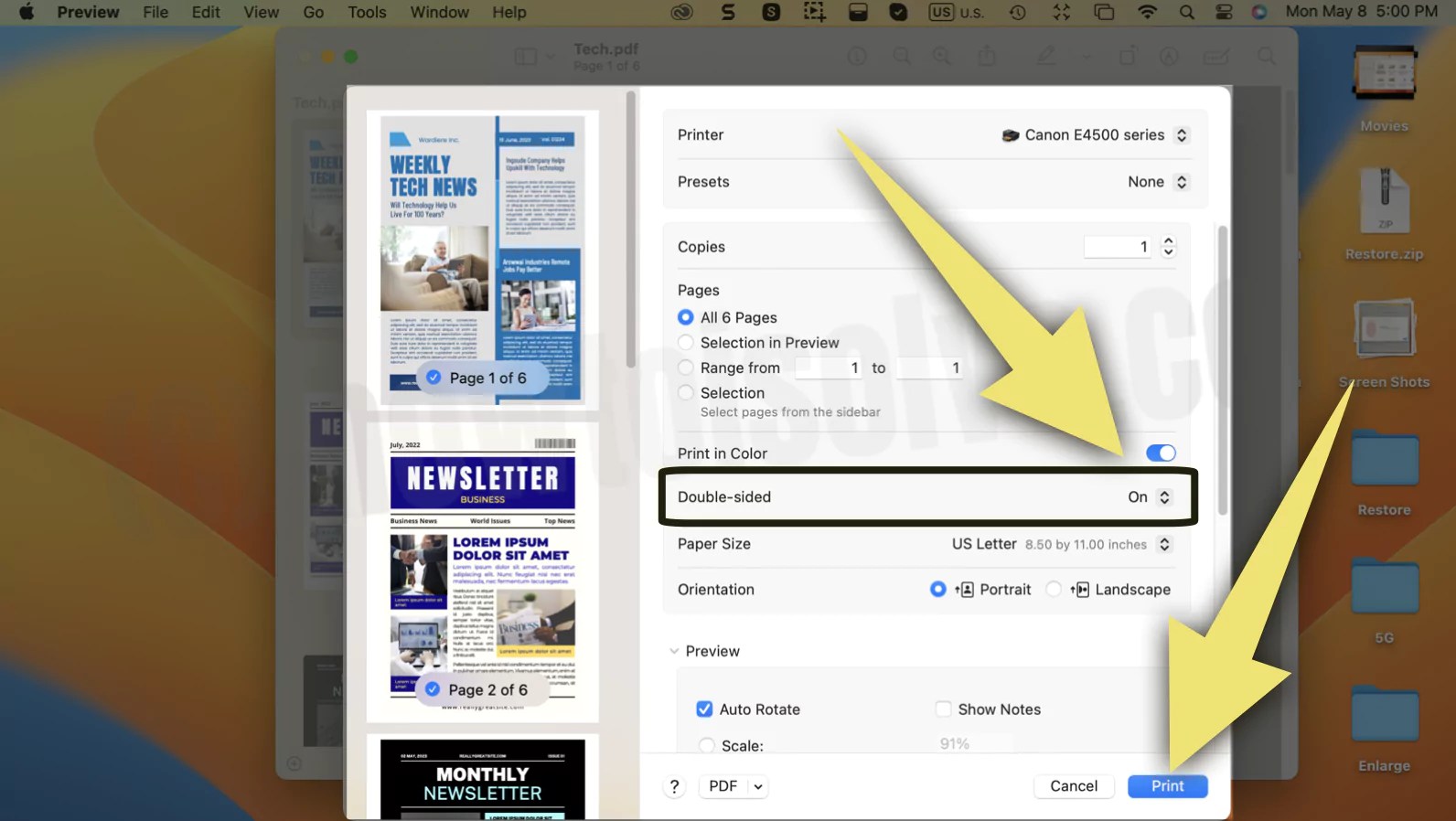The width and height of the screenshot is (1456, 821).
Task: Open the Apple menu
Action: [x=27, y=12]
